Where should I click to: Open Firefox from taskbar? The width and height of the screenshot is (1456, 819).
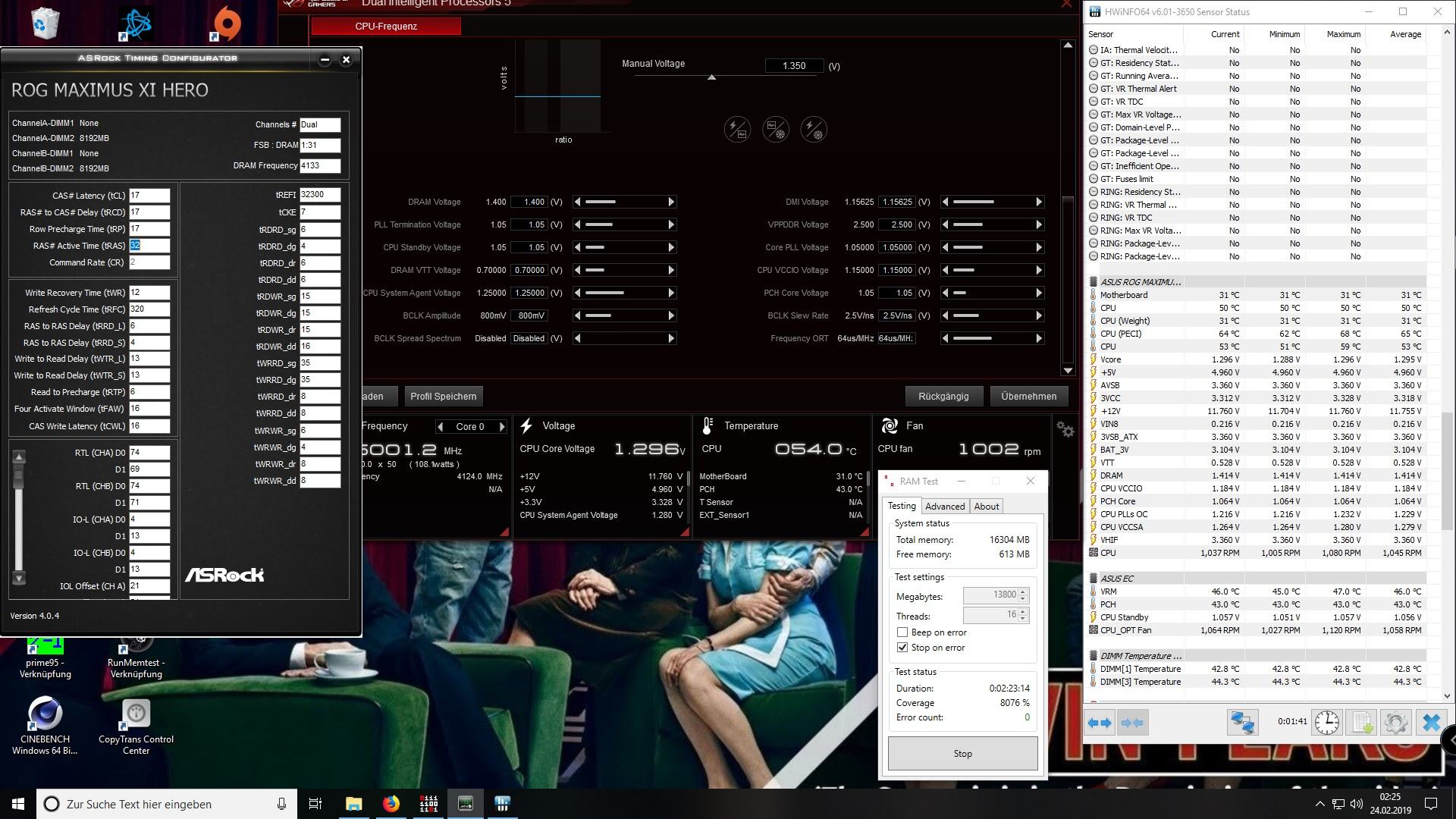tap(391, 804)
